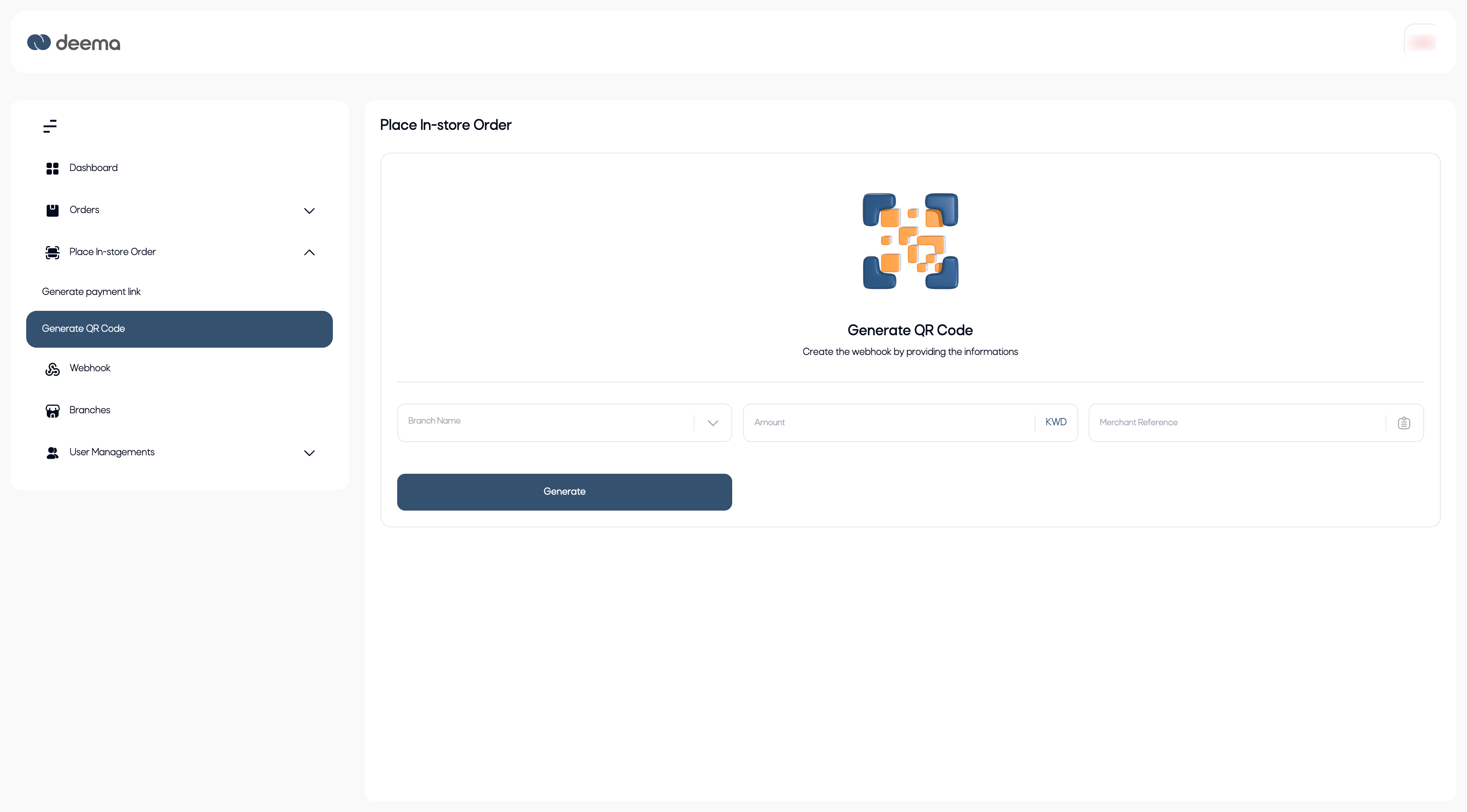
Task: Click the Orders box icon
Action: (x=52, y=211)
